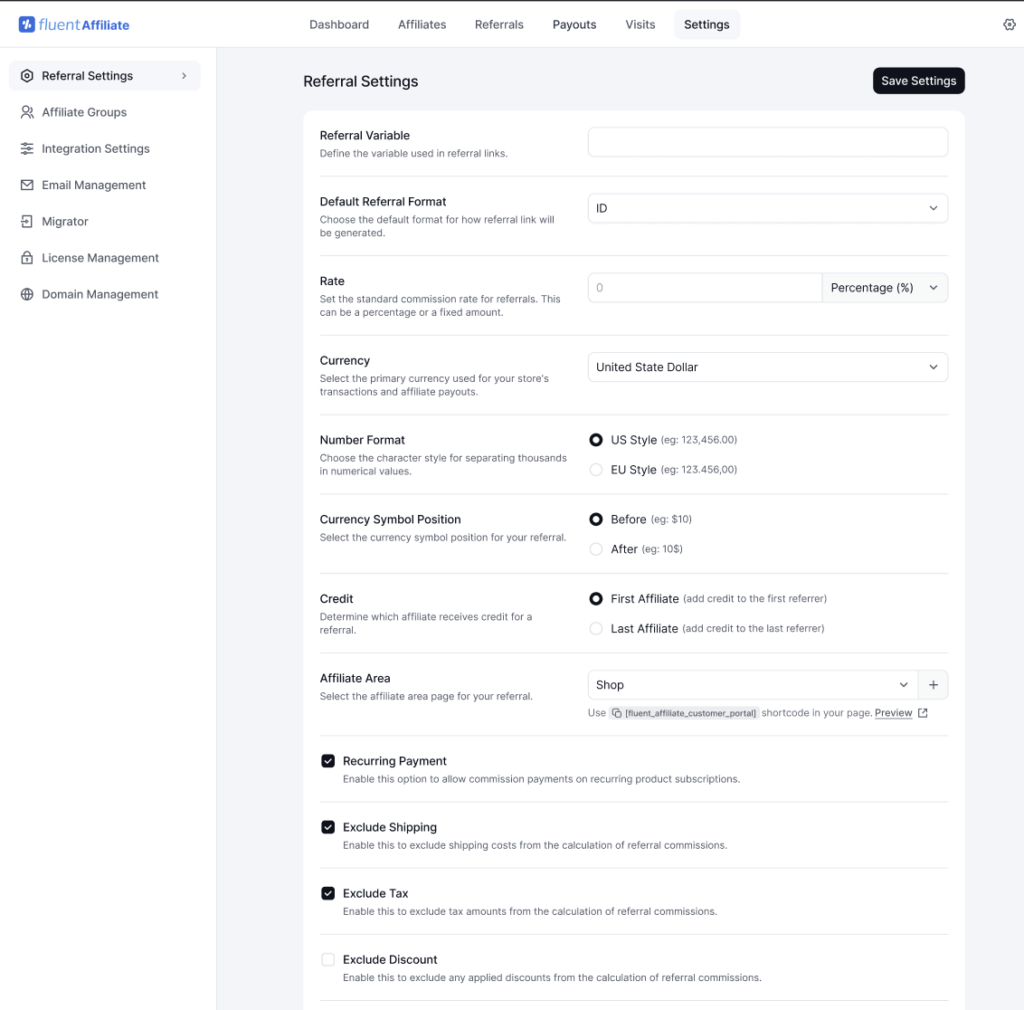Open Migrator in sidebar
The height and width of the screenshot is (1010, 1024).
coord(104,221)
